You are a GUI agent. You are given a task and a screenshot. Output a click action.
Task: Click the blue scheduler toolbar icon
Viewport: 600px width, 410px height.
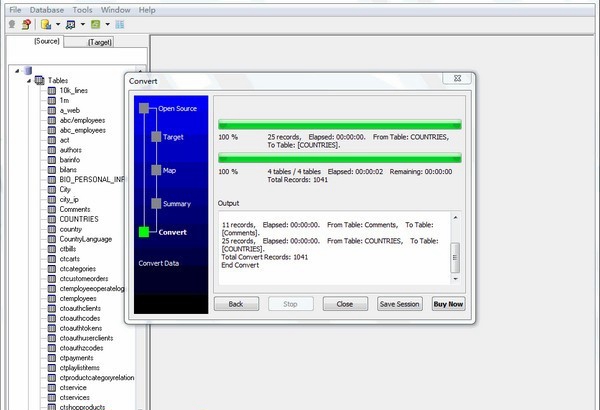click(x=70, y=25)
